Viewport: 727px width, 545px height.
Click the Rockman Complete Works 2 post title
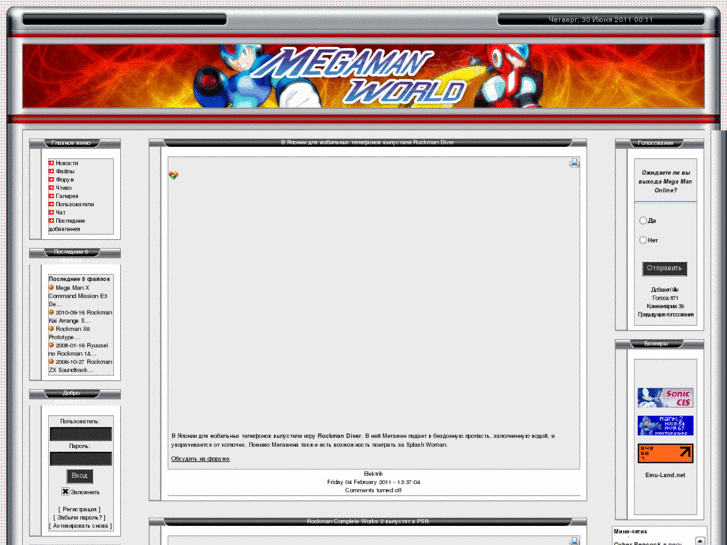[368, 521]
